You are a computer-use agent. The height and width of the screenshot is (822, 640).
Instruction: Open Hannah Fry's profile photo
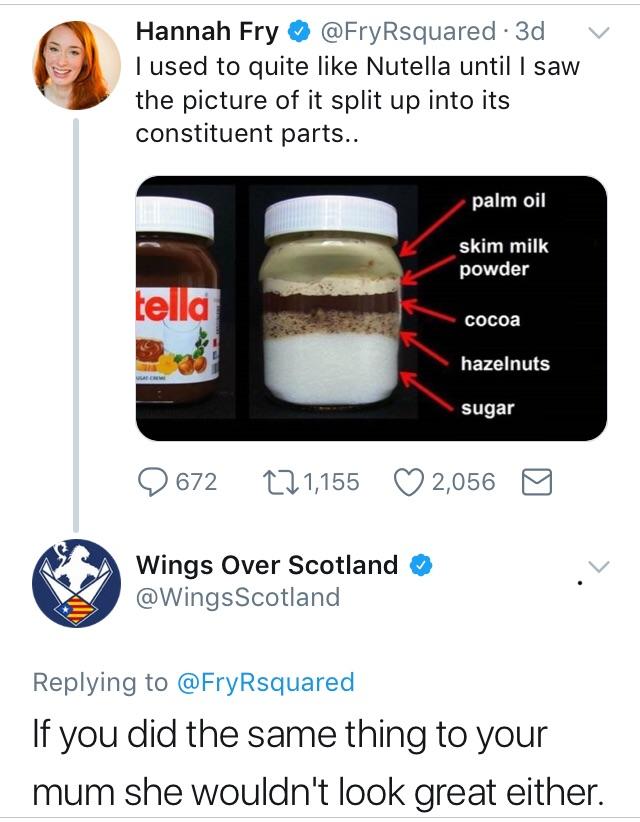coord(76,65)
